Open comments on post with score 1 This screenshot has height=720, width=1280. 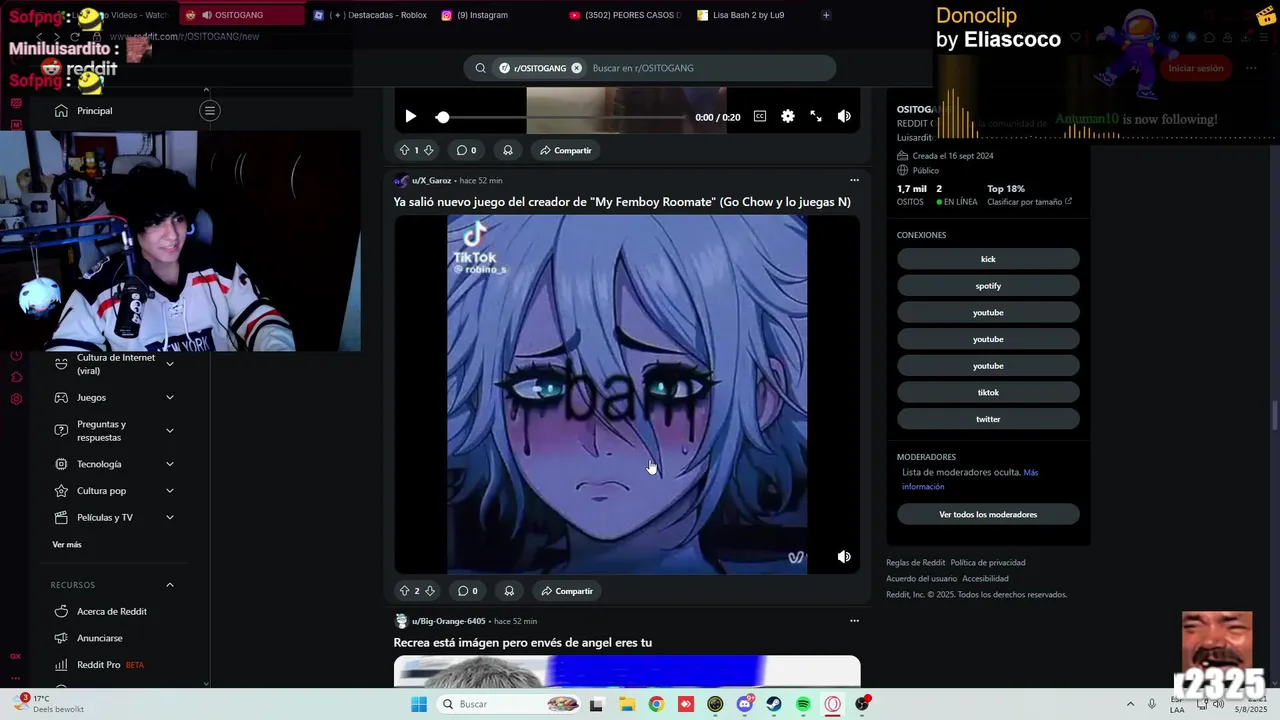466,150
